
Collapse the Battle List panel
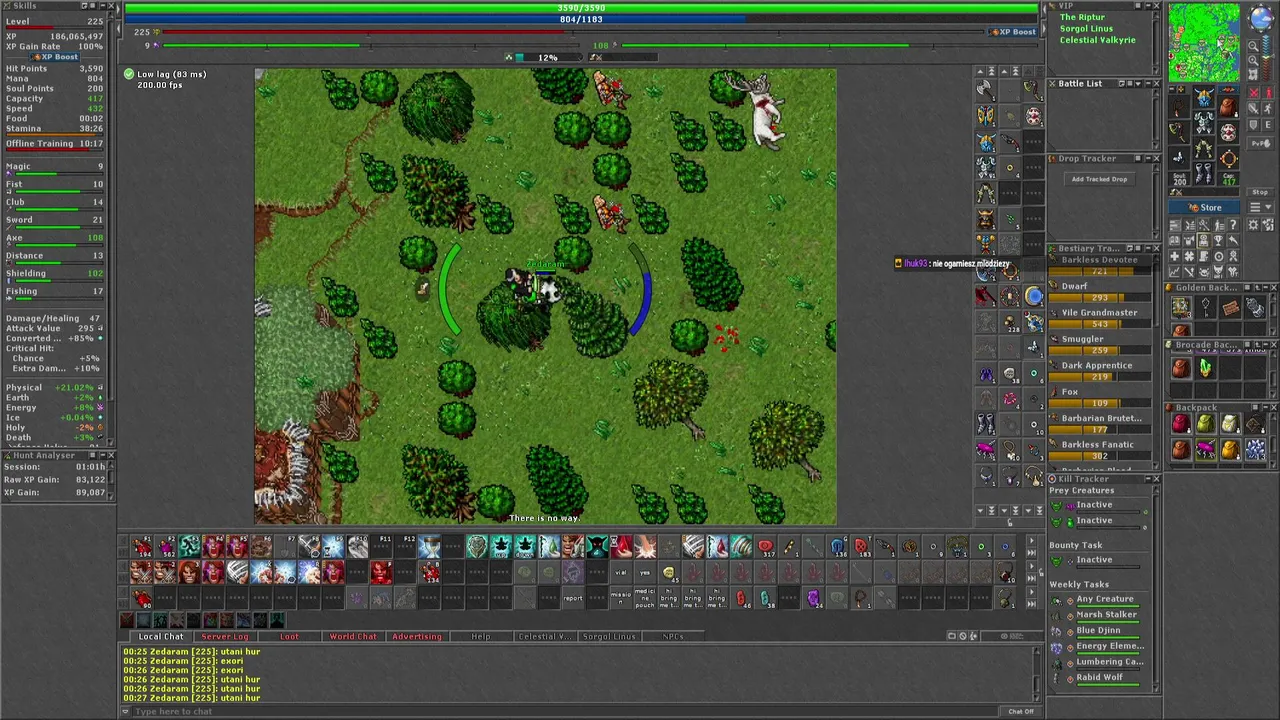coord(1148,83)
